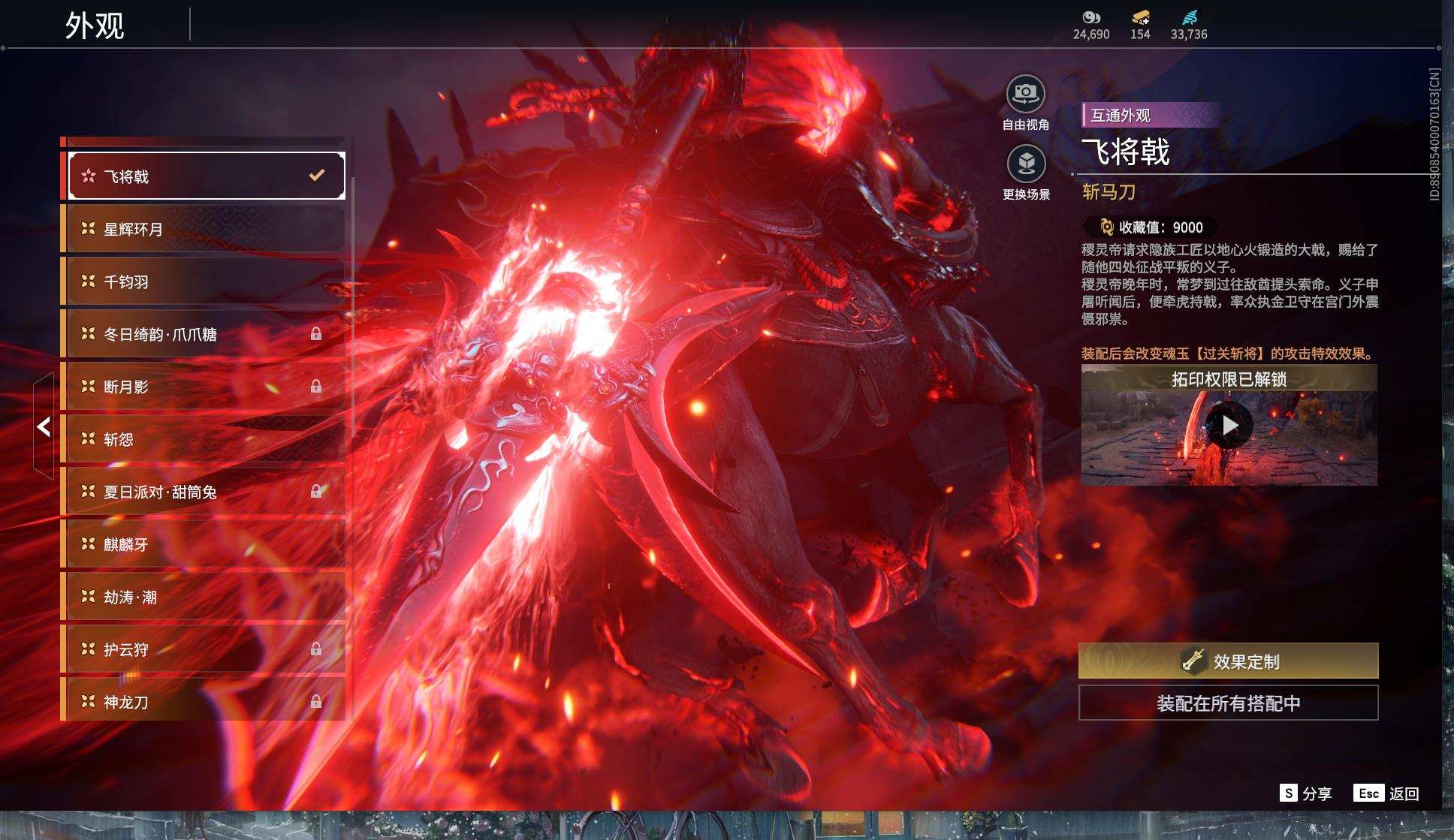Click the 斩马刀 weapon type text

(x=1109, y=192)
